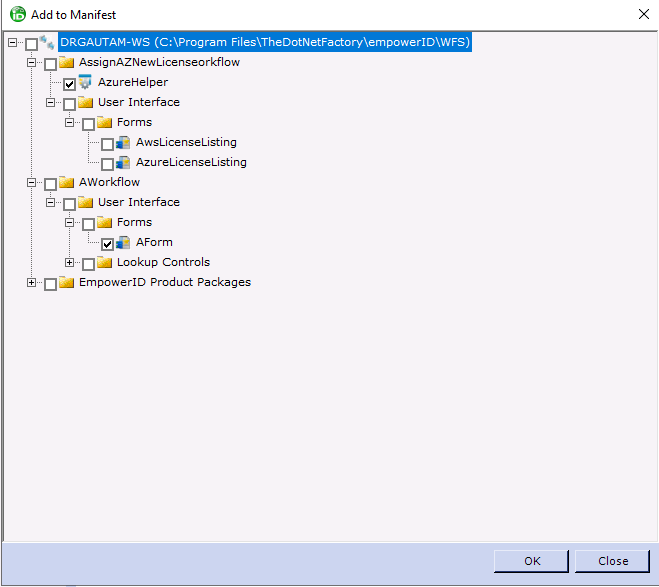
Task: Collapse the AWorkflow tree node
Action: (32, 183)
